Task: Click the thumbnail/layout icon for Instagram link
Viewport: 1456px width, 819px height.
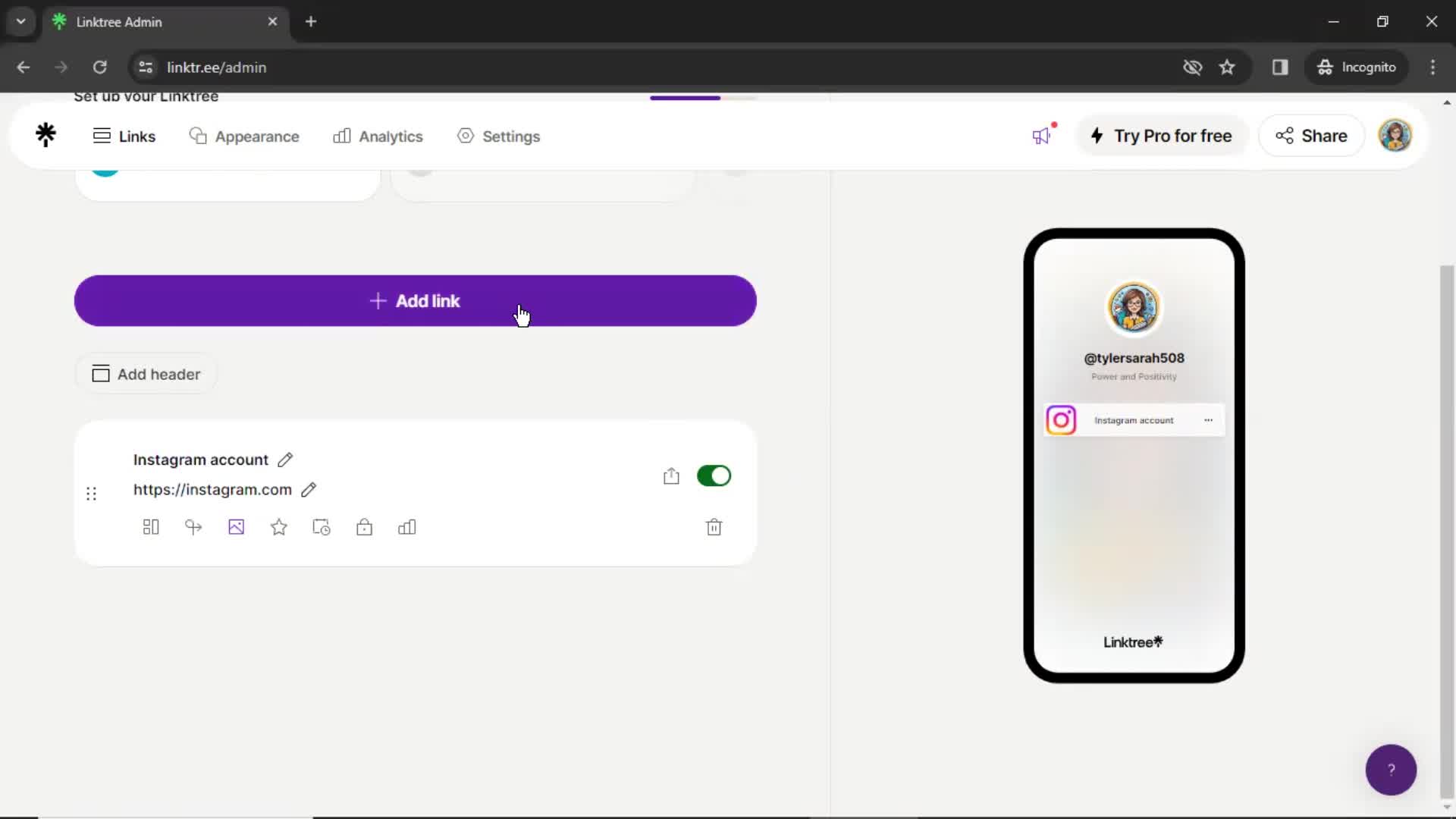Action: [151, 527]
